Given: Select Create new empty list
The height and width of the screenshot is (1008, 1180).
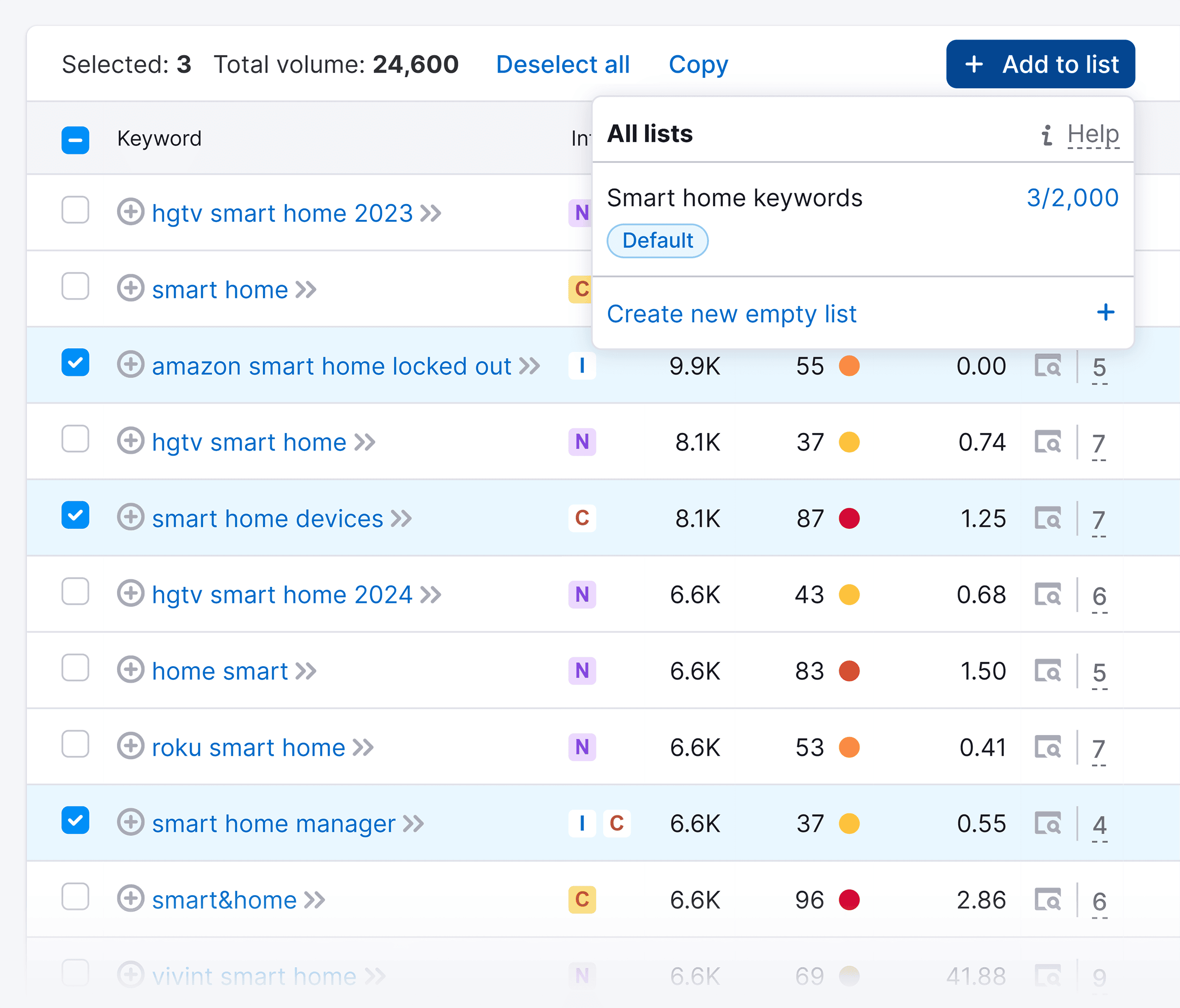Looking at the screenshot, I should (x=732, y=314).
